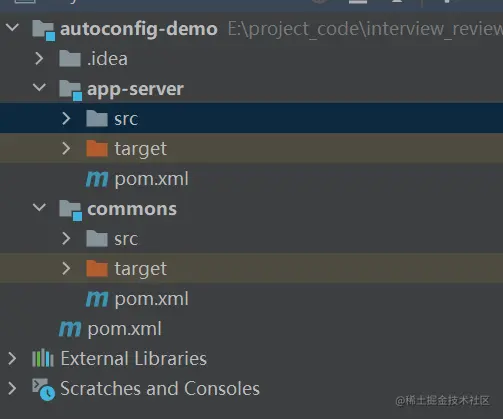Click the commons module folder icon
Image resolution: width=503 pixels, height=419 pixels.
[70, 210]
